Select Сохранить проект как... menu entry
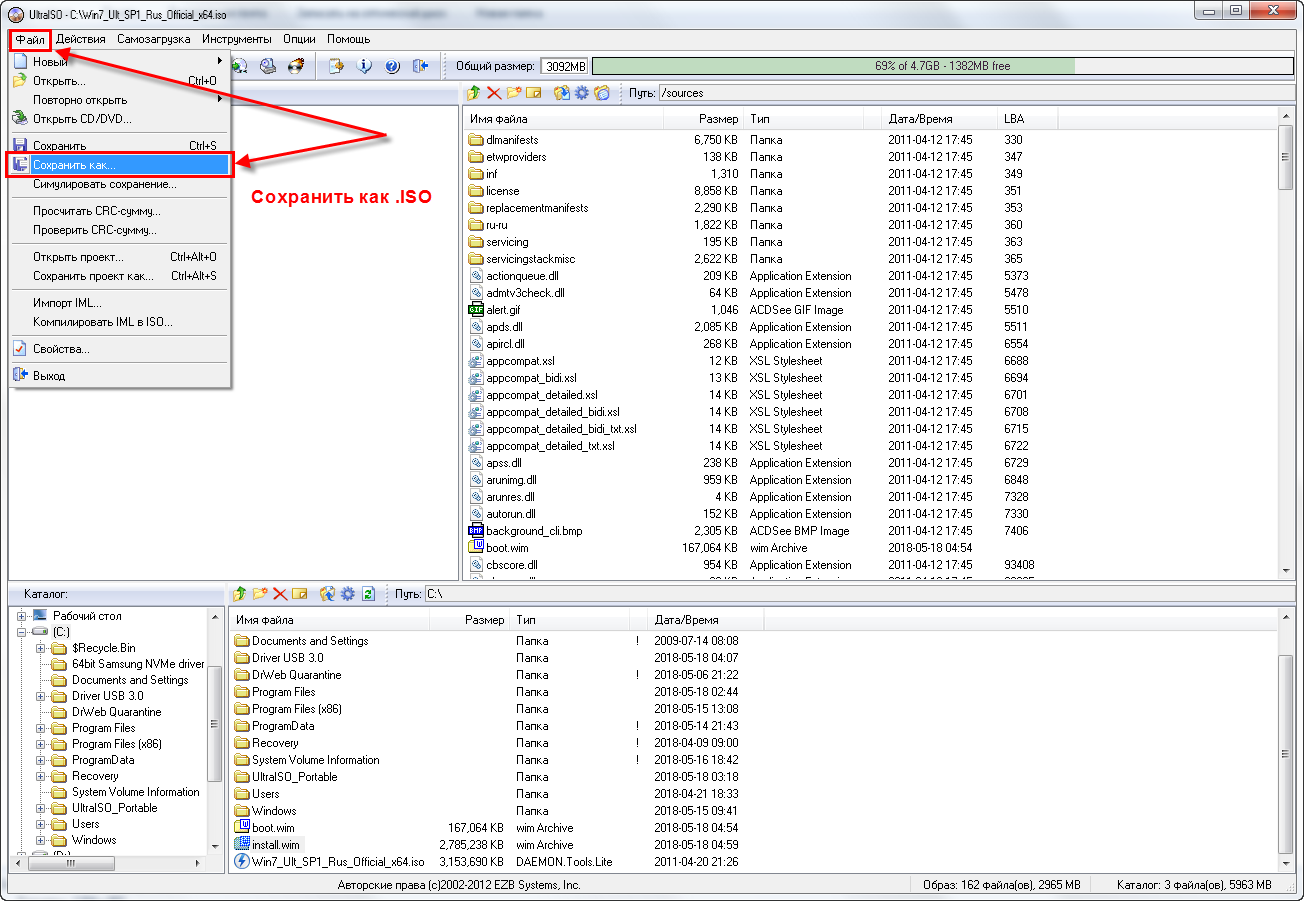This screenshot has width=1304, height=901. pos(120,276)
